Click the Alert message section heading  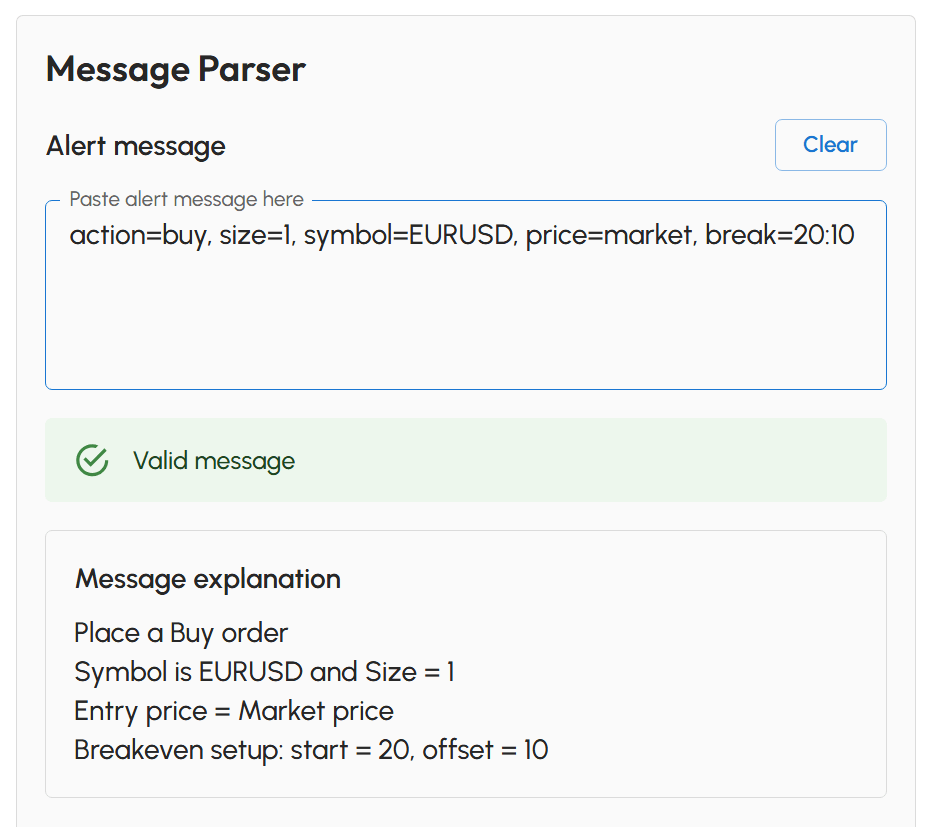tap(134, 146)
